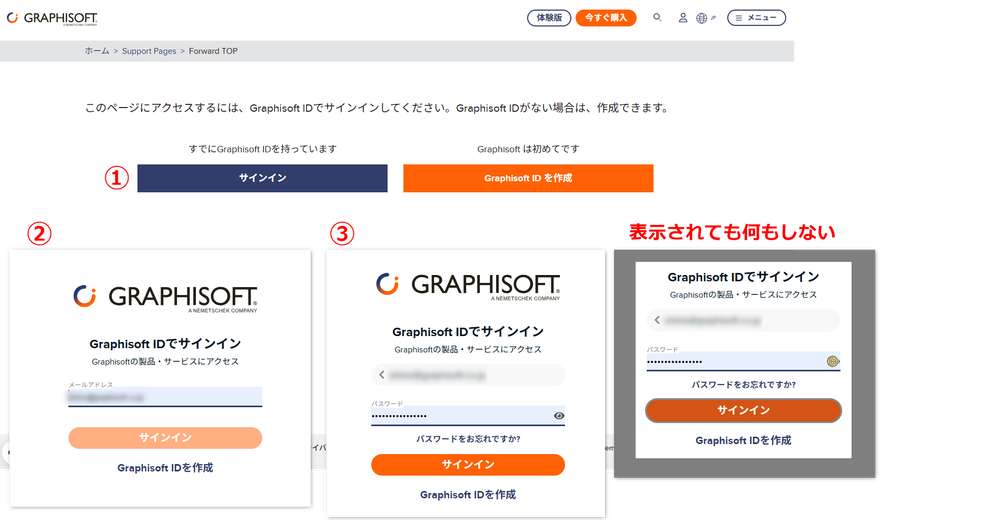Click パスワードをお忘れですか? link in panel 3
This screenshot has width=999, height=520.
[468, 438]
